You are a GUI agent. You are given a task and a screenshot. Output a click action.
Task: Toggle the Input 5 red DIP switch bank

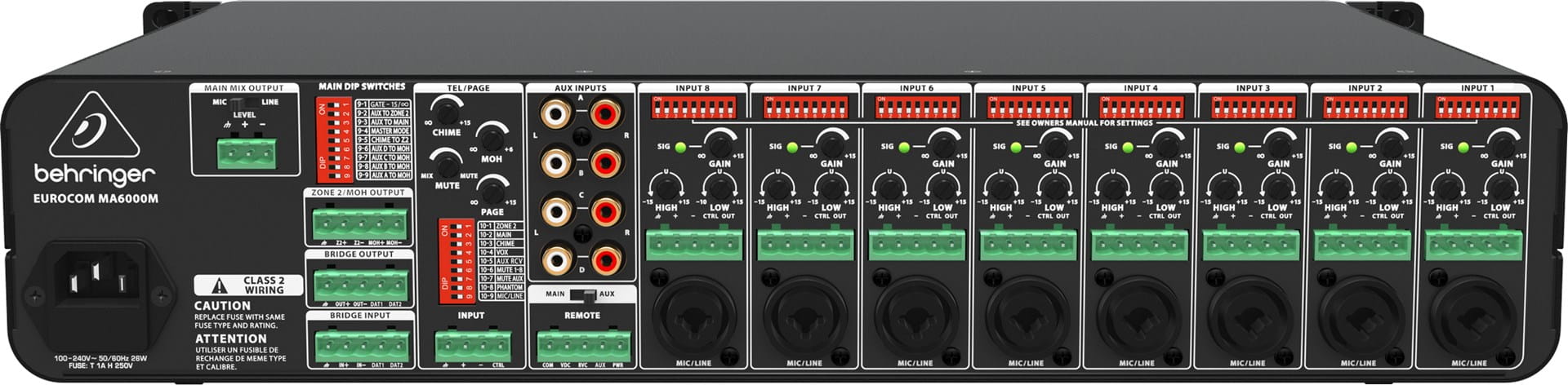[x=1028, y=107]
